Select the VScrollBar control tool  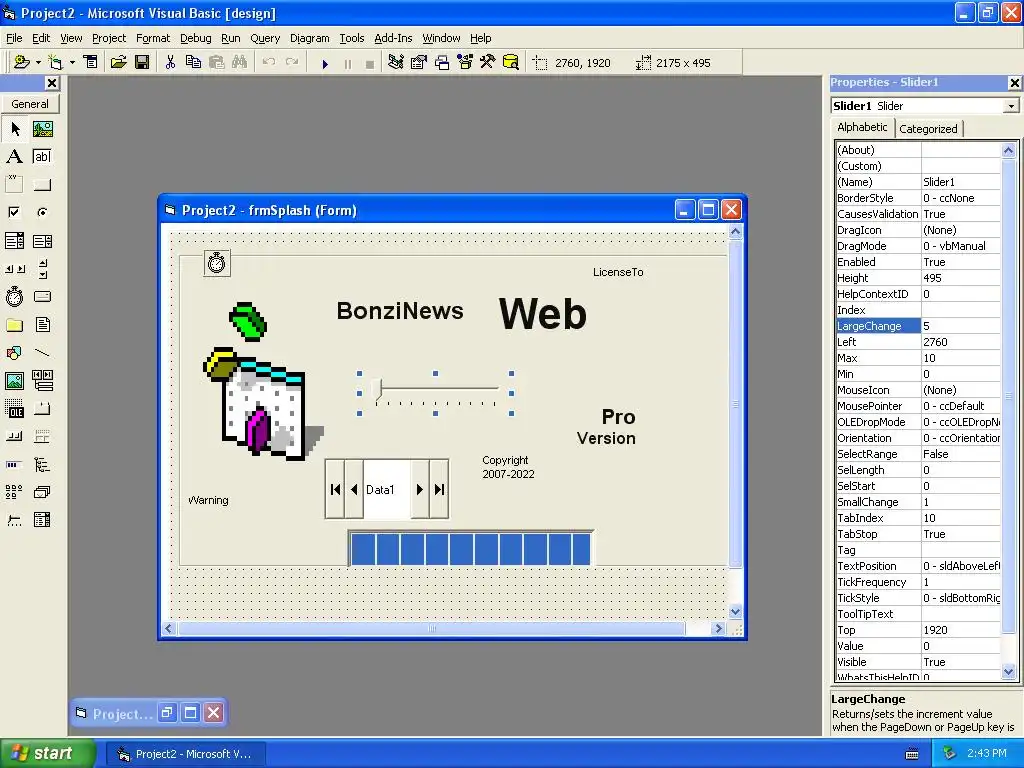(43, 268)
